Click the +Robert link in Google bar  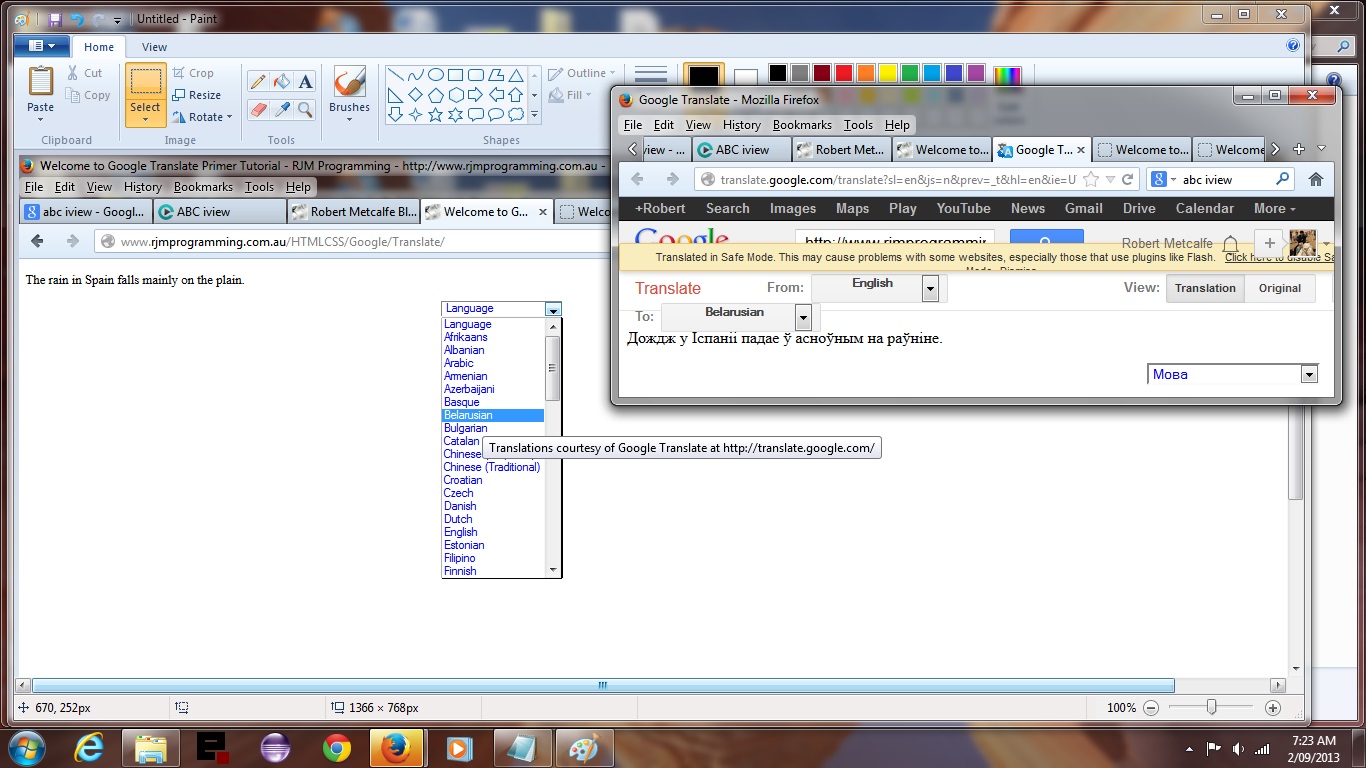point(660,208)
